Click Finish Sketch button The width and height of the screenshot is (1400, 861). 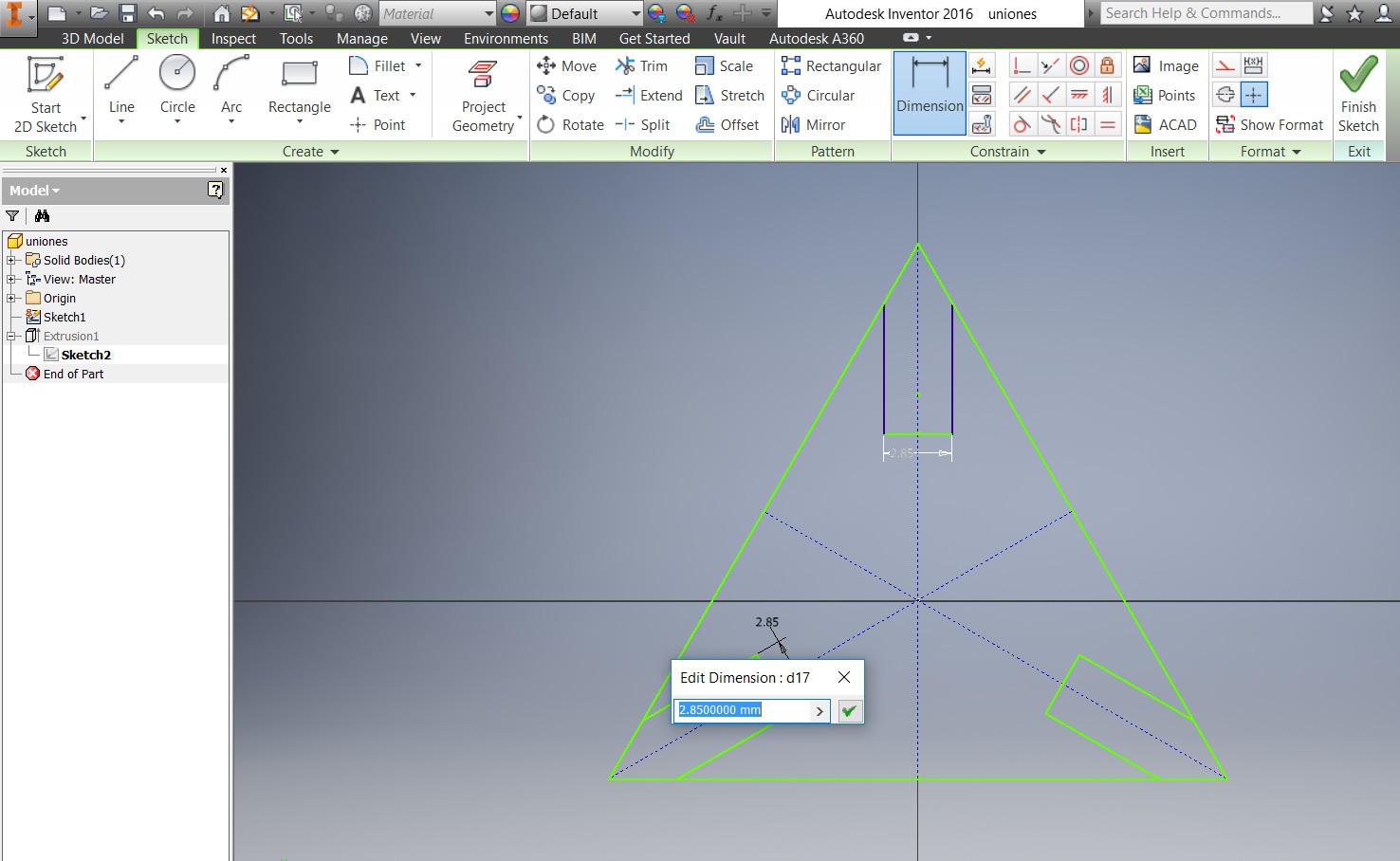(1358, 93)
